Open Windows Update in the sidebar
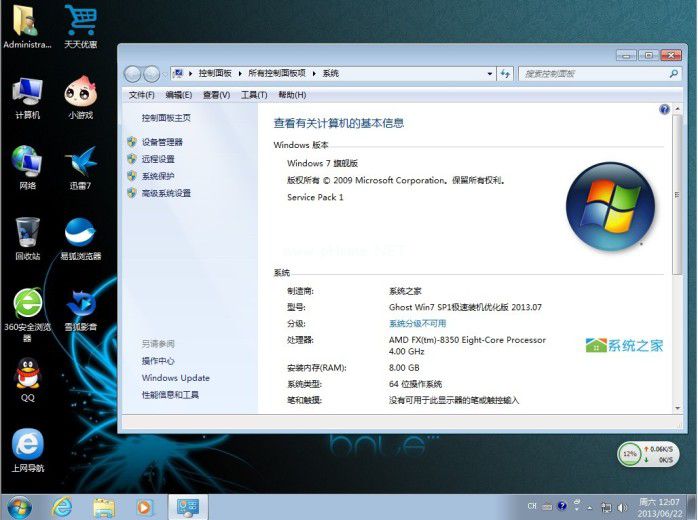 175,378
